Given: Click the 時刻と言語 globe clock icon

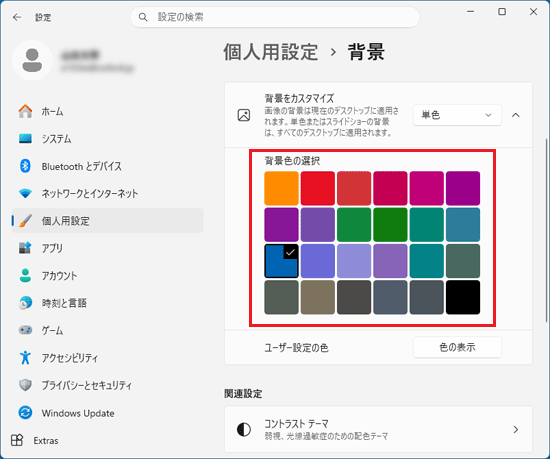Looking at the screenshot, I should click(x=25, y=303).
